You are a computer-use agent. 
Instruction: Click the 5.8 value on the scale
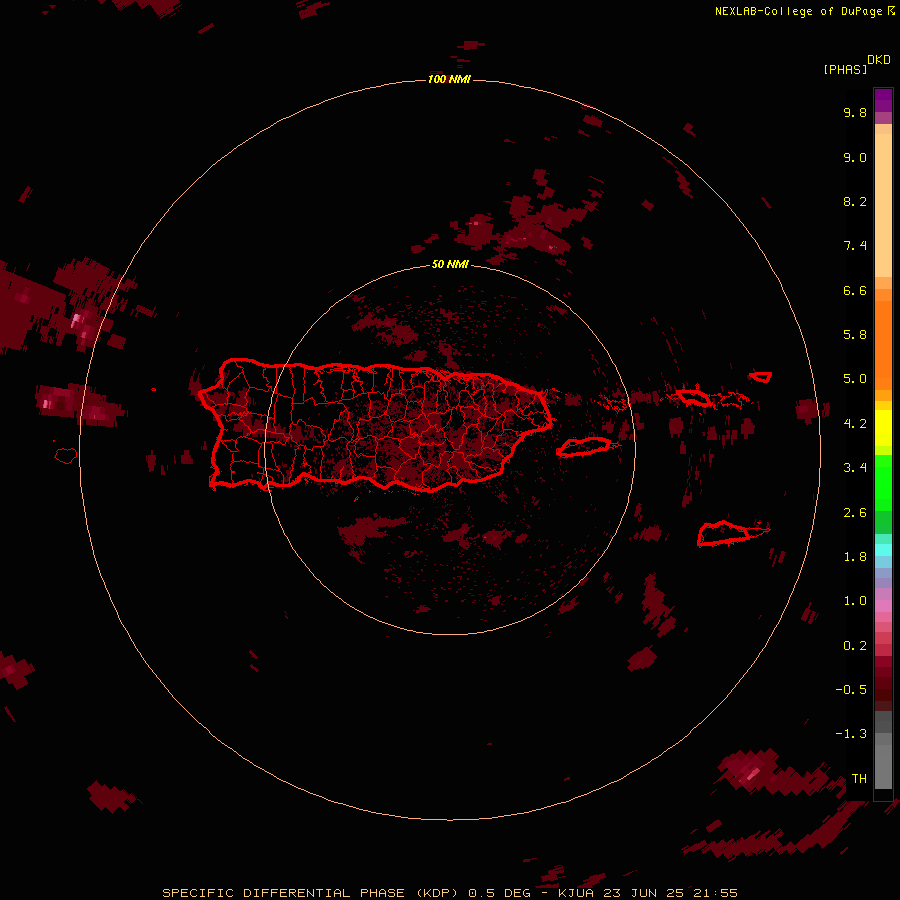(x=855, y=335)
